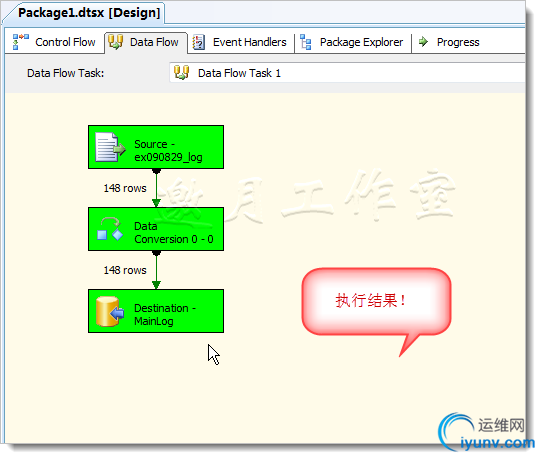
Task: Click the Package Explorer tree icon
Action: coord(306,42)
